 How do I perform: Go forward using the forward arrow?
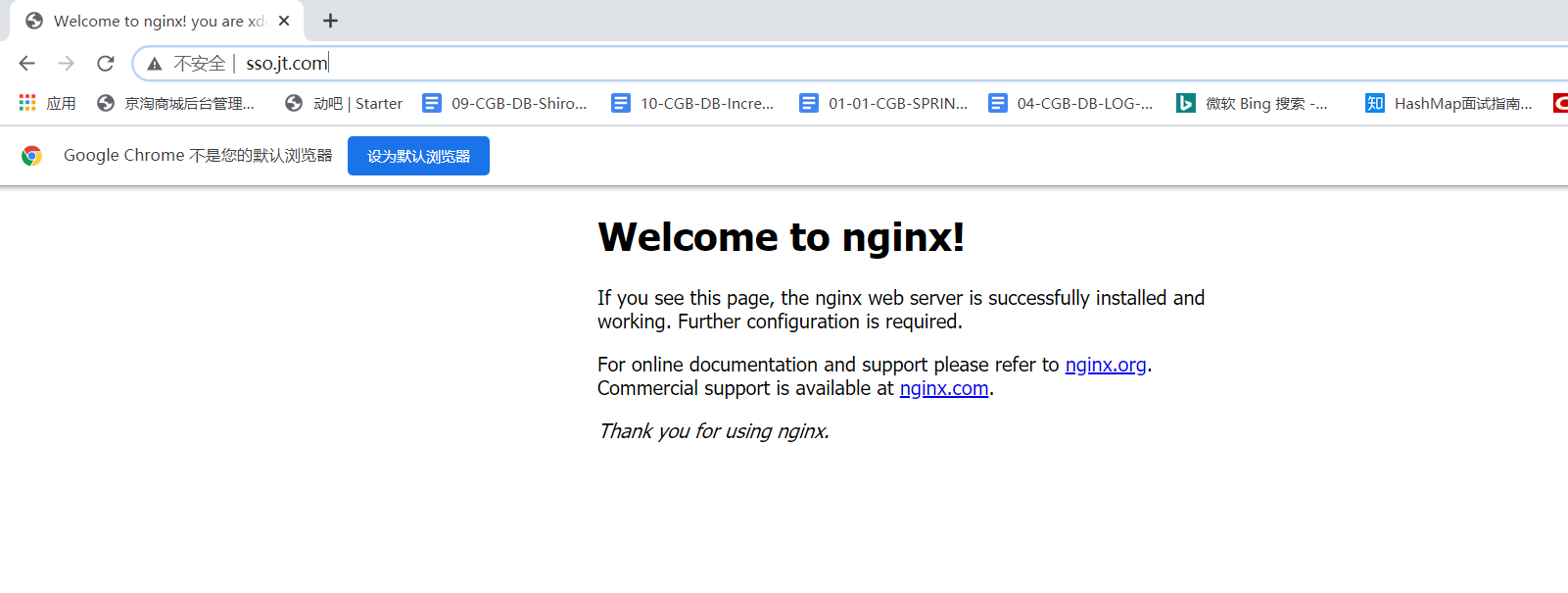[66, 63]
